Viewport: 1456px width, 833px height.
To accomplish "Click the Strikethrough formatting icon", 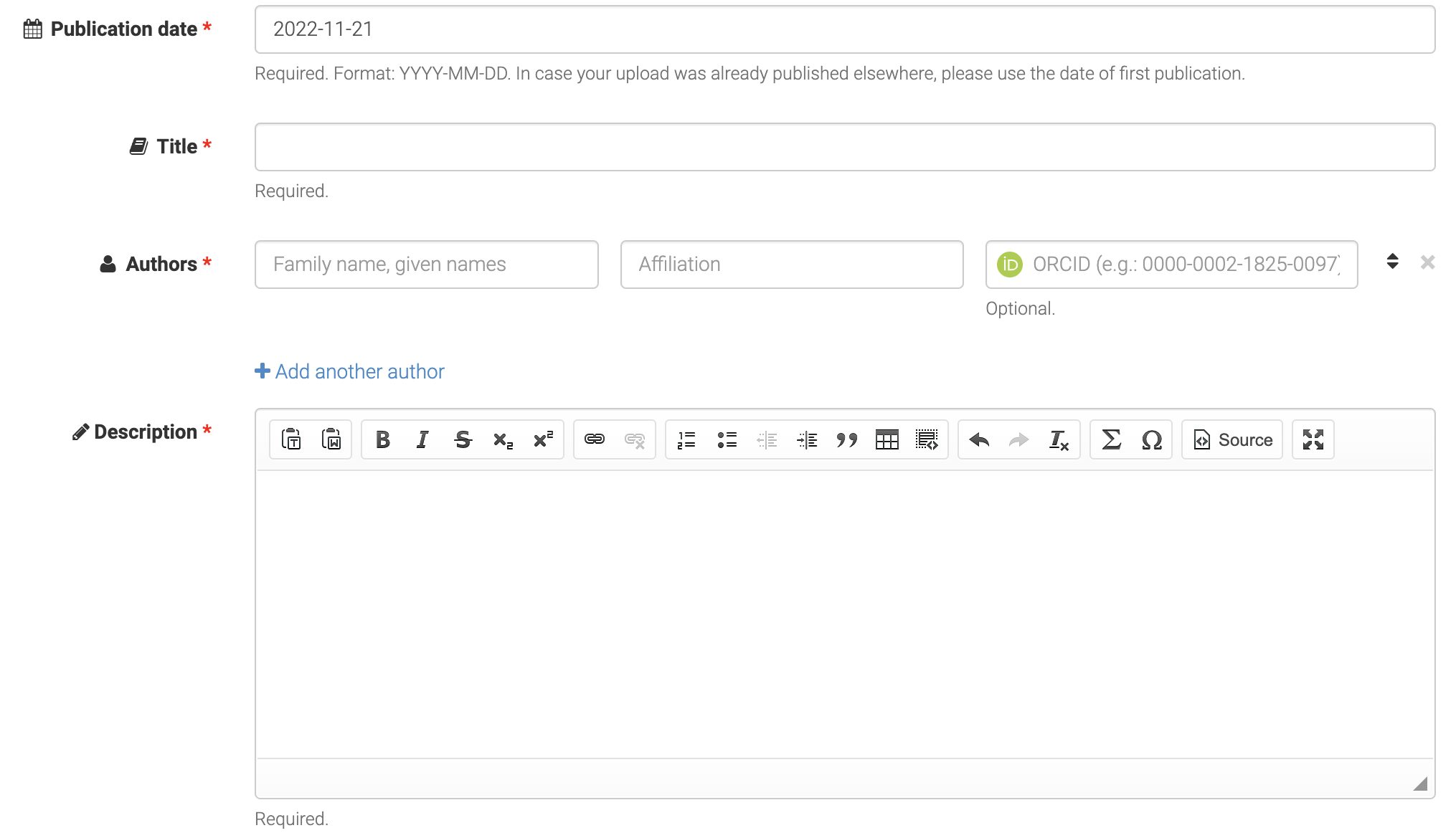I will tap(463, 440).
